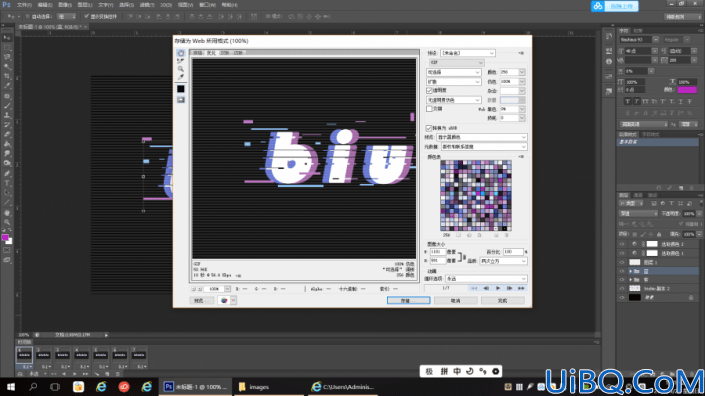This screenshot has height=396, width=705.
Task: Click the magenta text color swatch in Character panel
Action: click(687, 90)
